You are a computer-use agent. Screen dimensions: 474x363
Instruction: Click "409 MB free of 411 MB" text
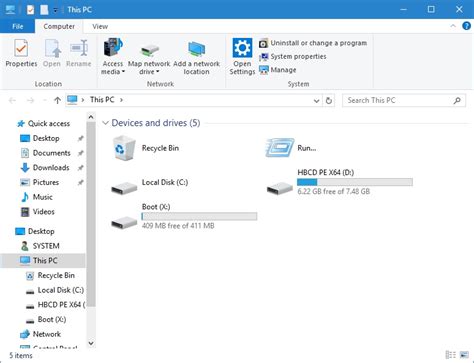[178, 226]
